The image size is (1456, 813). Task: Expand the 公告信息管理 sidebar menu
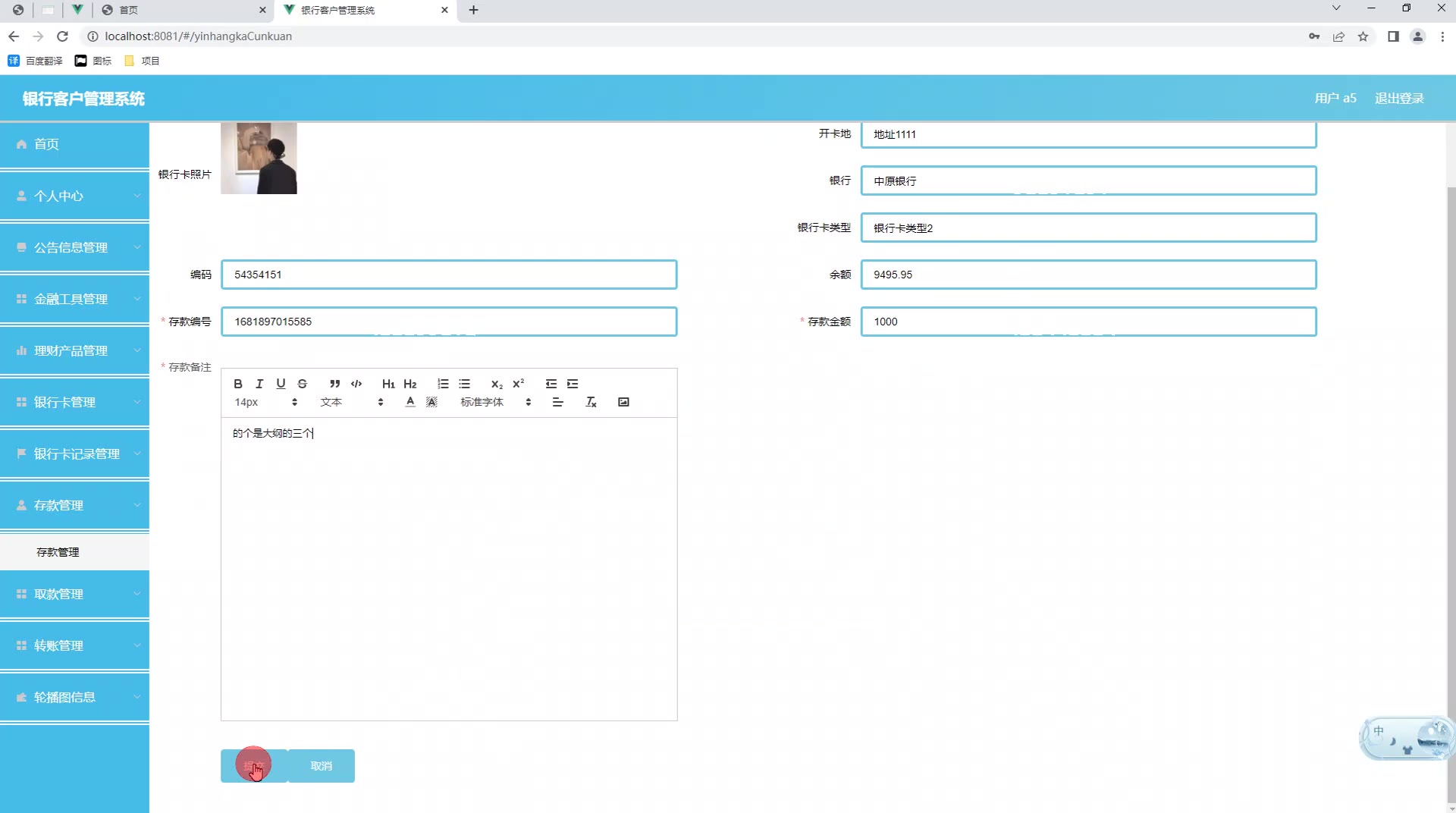pyautogui.click(x=74, y=247)
